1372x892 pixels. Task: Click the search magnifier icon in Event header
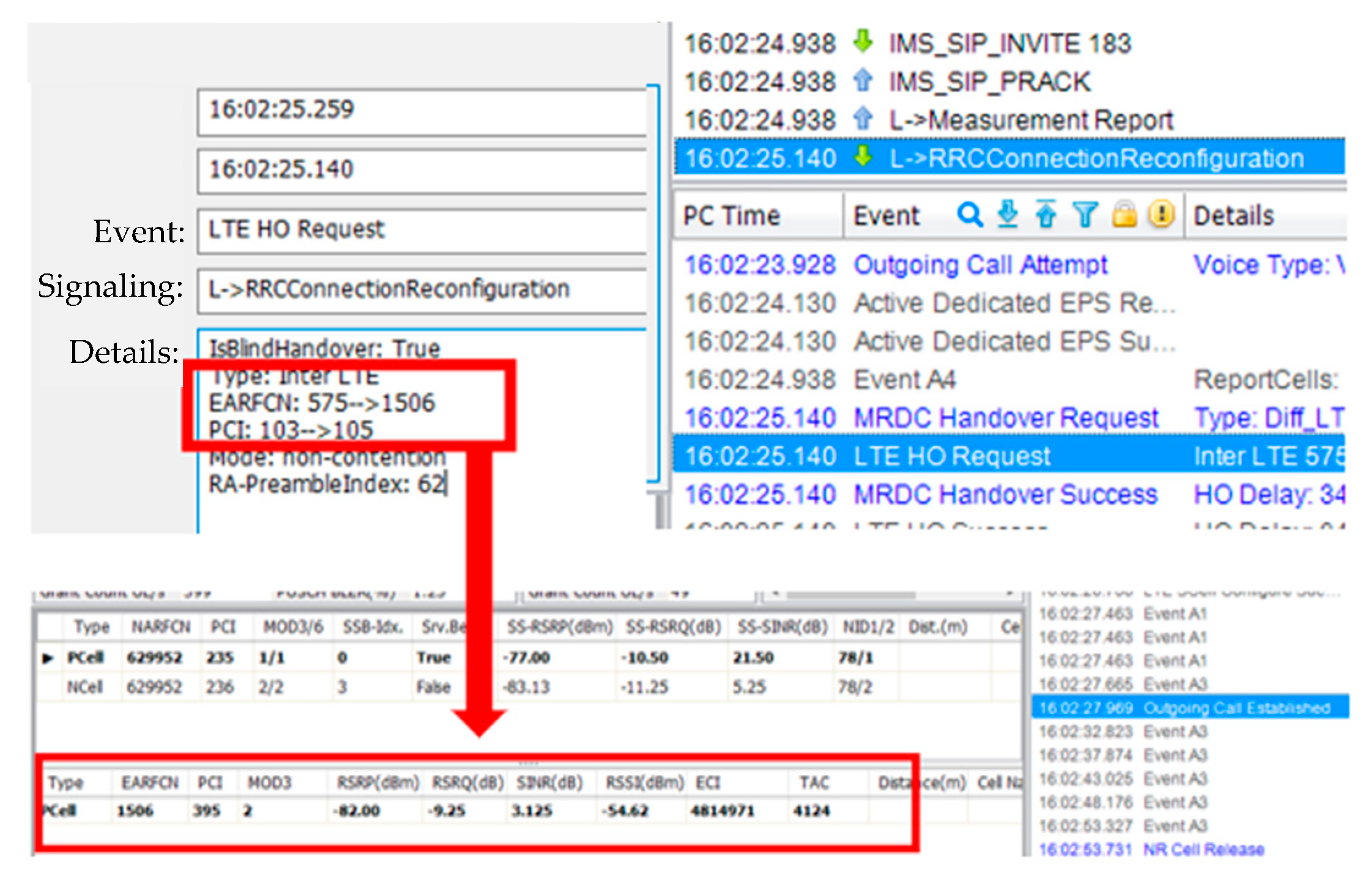[x=970, y=215]
